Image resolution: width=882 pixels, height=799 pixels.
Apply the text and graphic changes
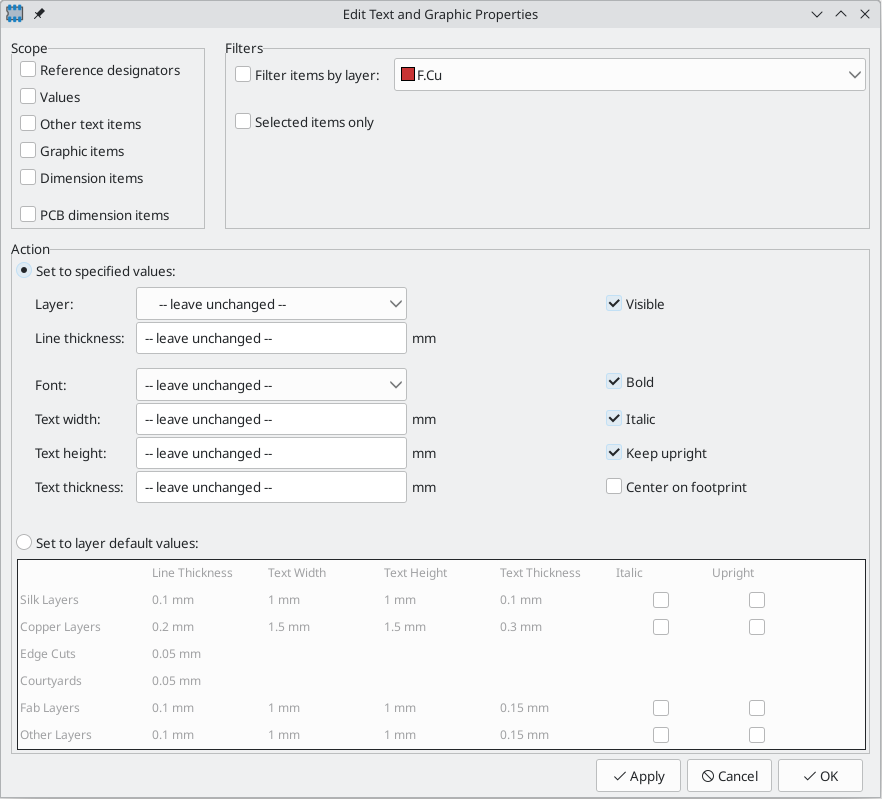pyautogui.click(x=638, y=775)
